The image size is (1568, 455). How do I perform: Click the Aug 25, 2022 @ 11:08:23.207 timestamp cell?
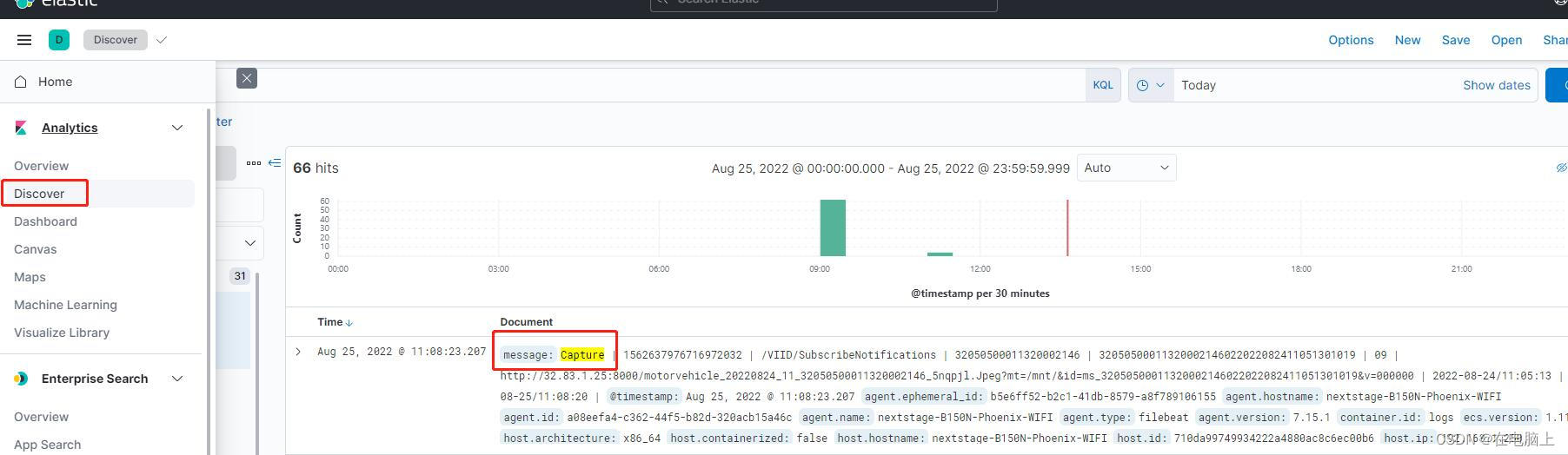coord(402,352)
